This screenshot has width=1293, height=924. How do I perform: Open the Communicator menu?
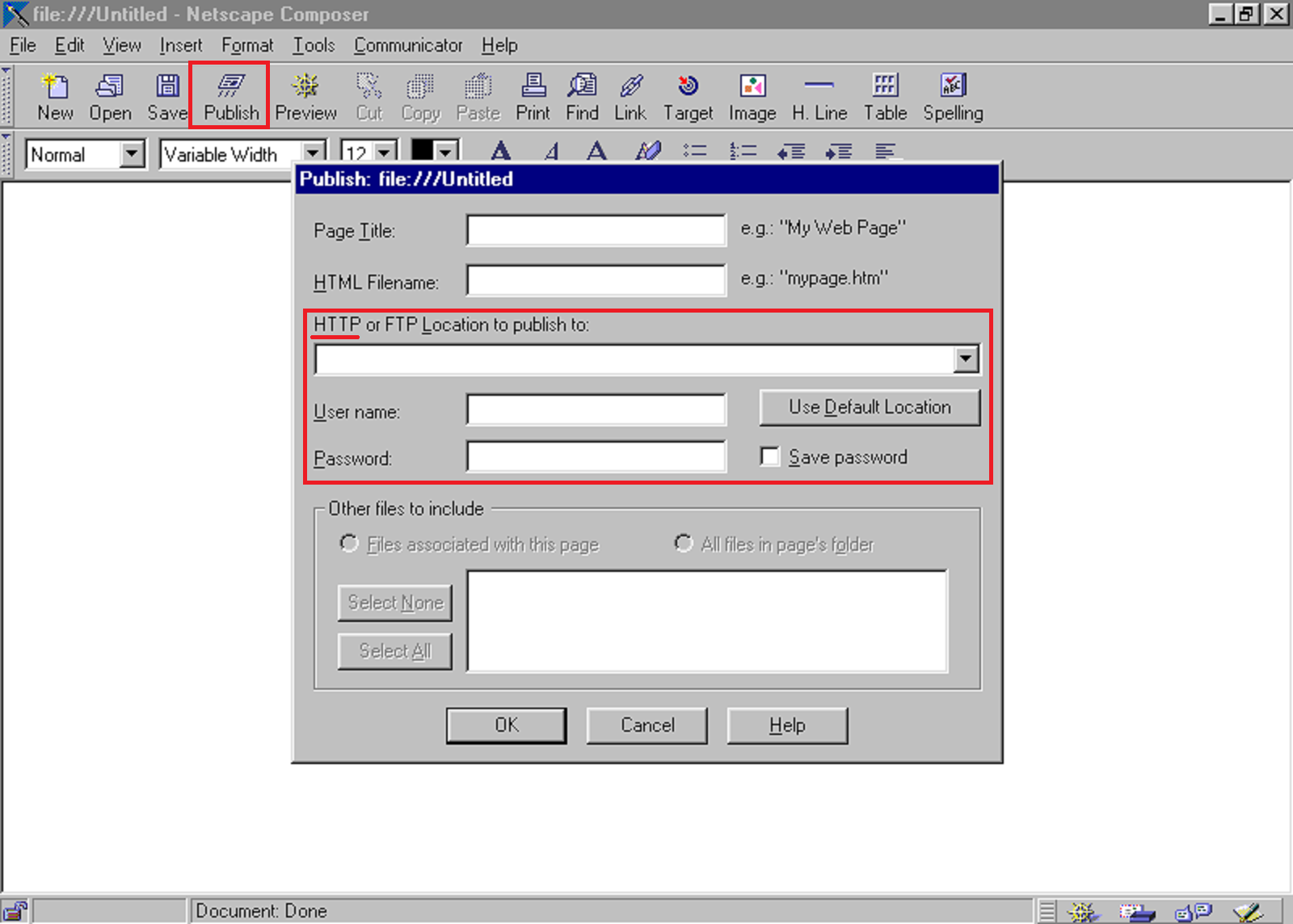tap(408, 45)
